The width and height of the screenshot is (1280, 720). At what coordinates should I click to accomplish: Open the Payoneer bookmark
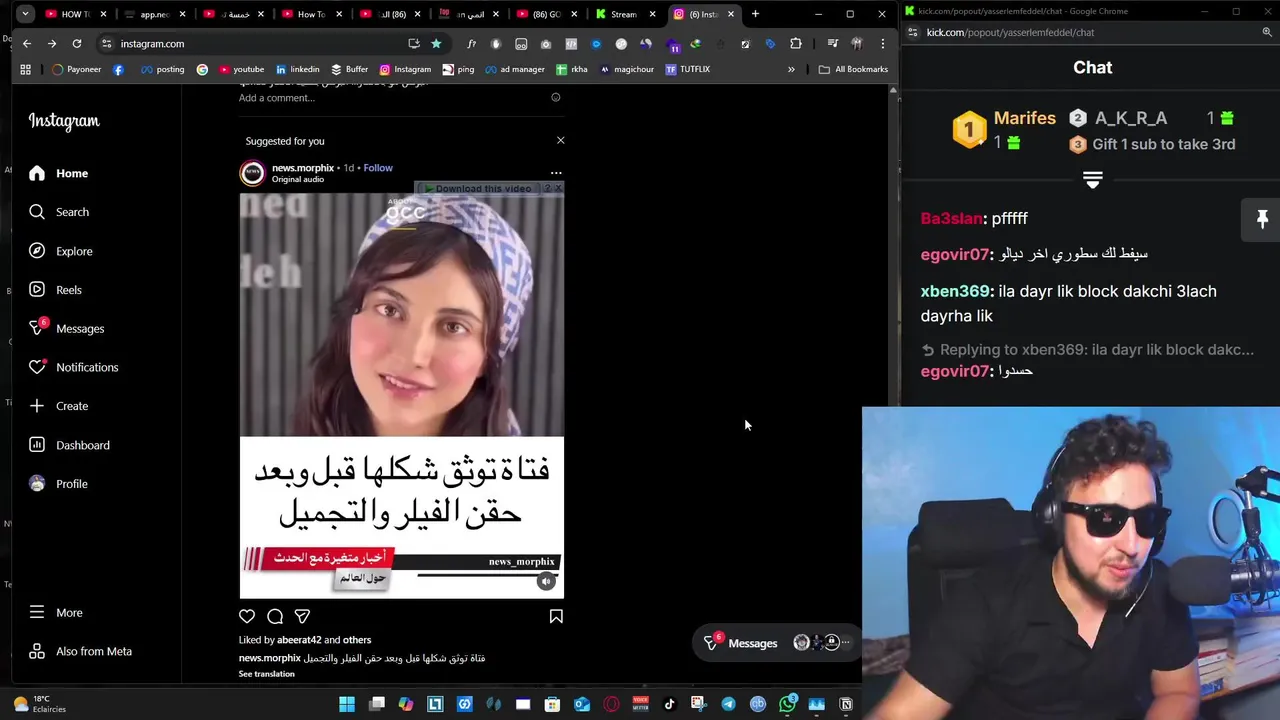click(76, 69)
